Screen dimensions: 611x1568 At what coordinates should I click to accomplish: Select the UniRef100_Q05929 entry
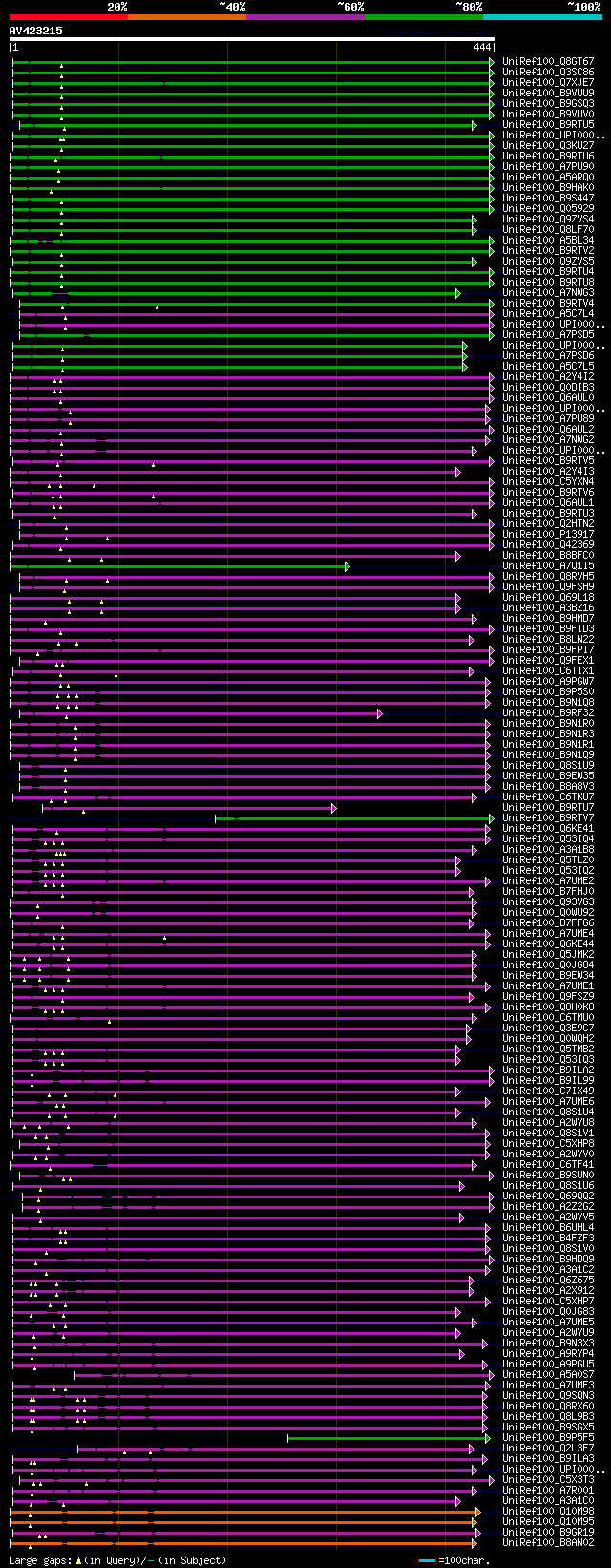548,209
